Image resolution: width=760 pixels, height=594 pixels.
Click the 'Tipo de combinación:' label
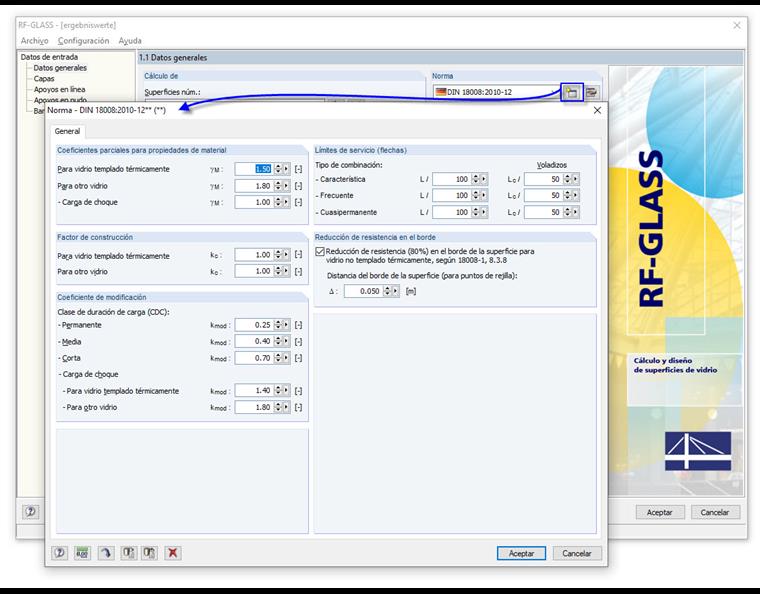(x=348, y=165)
